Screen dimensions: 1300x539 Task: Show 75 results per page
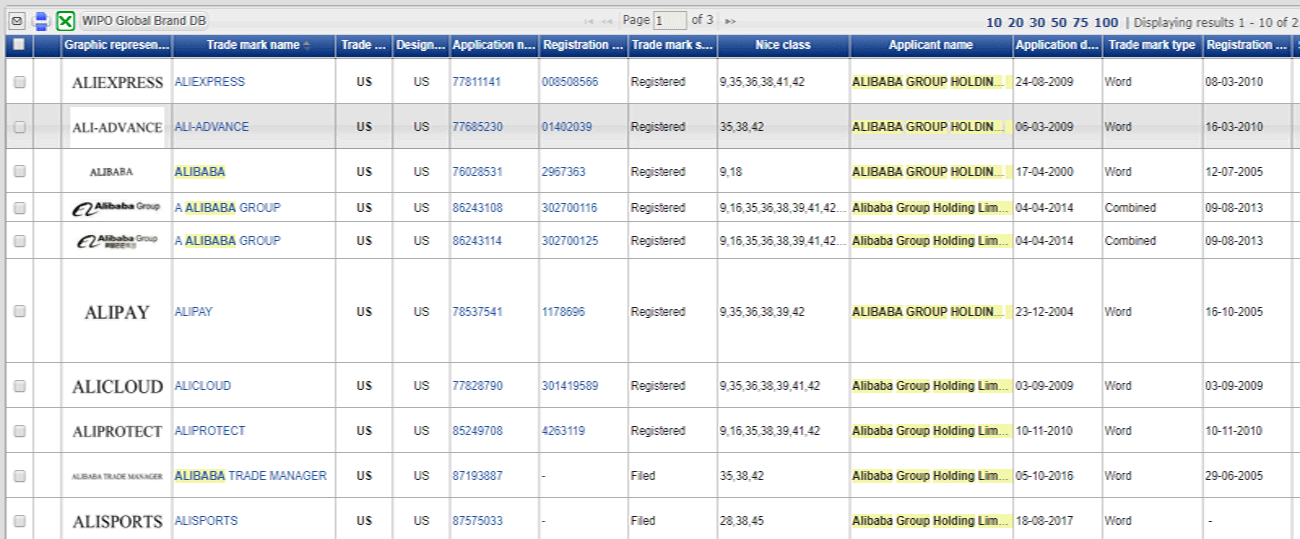pos(1080,22)
